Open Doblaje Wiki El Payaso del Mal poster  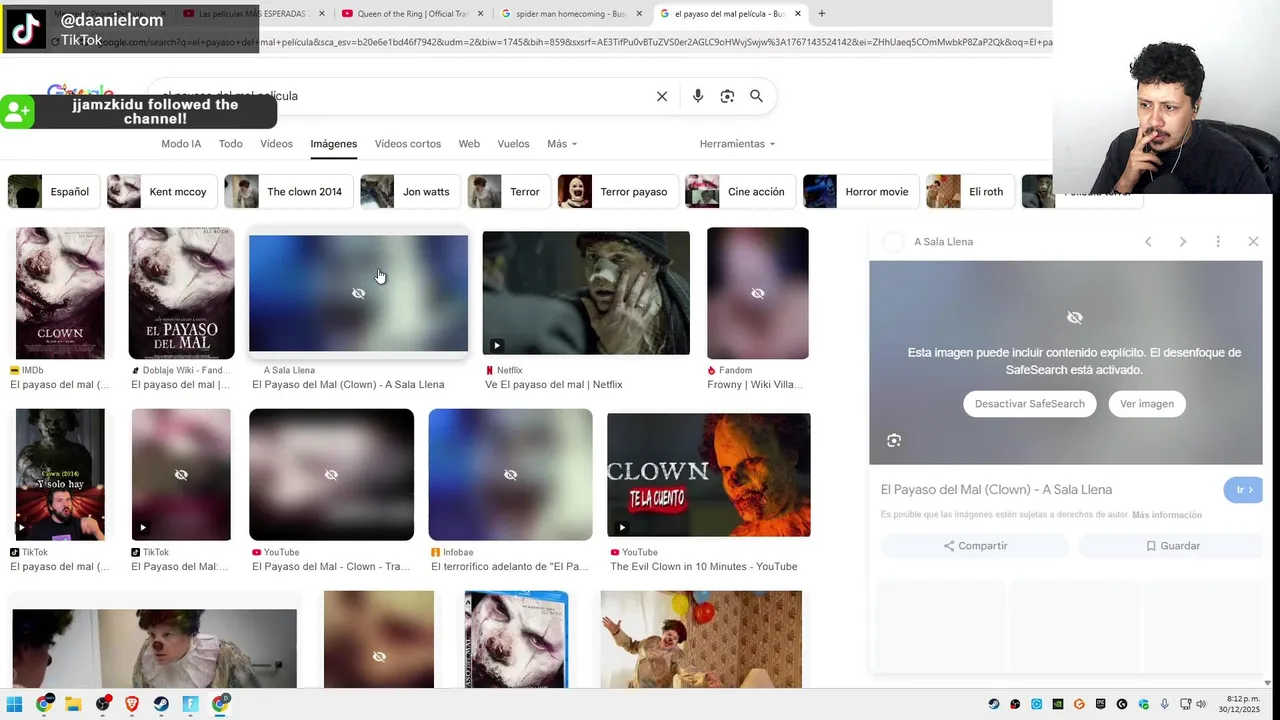pyautogui.click(x=181, y=293)
